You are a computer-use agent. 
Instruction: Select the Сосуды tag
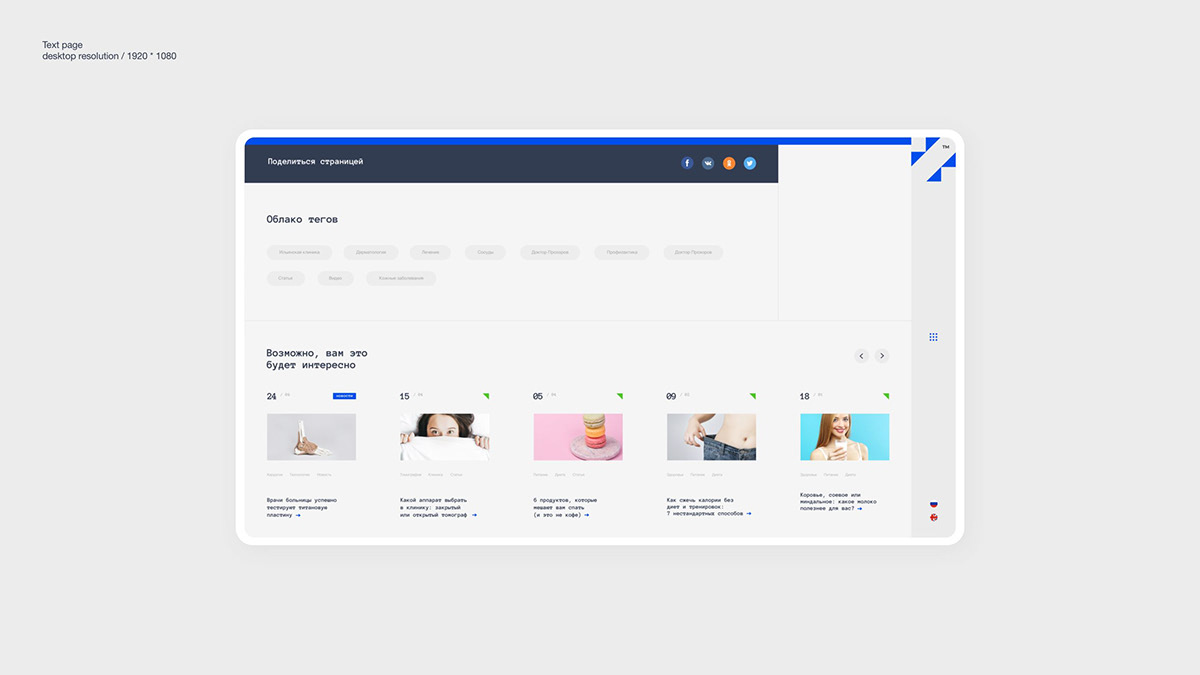point(485,253)
